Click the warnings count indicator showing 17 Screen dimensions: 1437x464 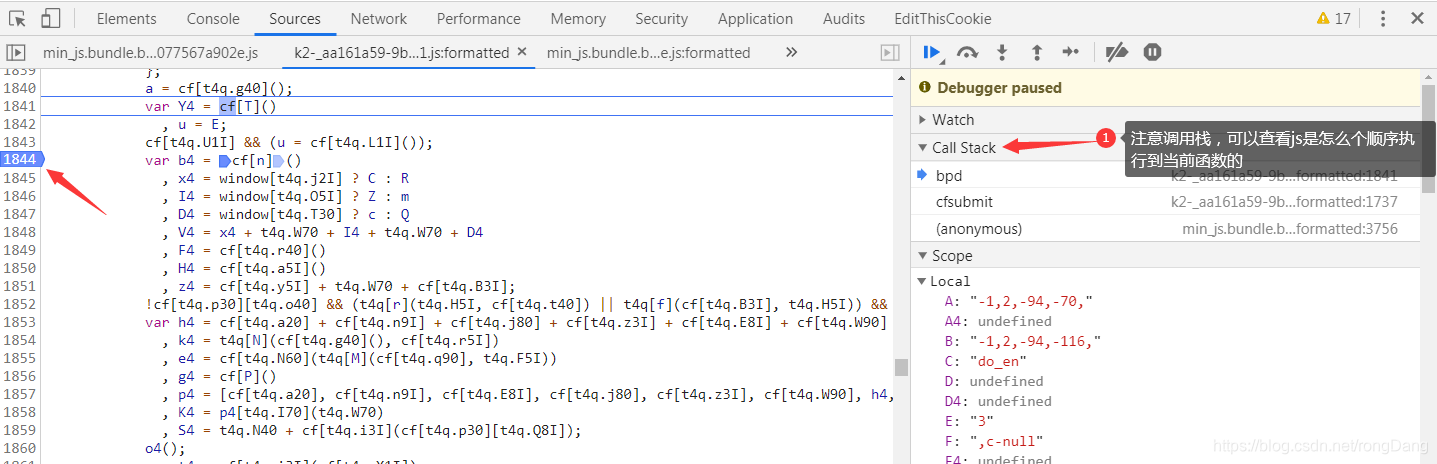click(x=1333, y=18)
